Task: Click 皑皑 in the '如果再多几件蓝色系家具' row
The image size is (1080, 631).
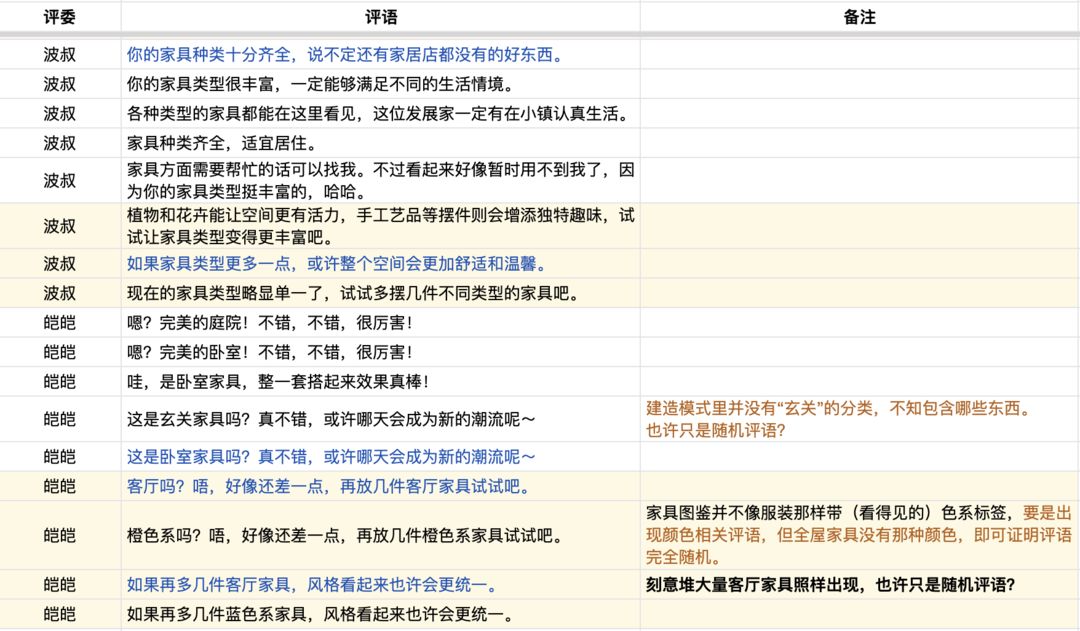Action: (x=60, y=614)
